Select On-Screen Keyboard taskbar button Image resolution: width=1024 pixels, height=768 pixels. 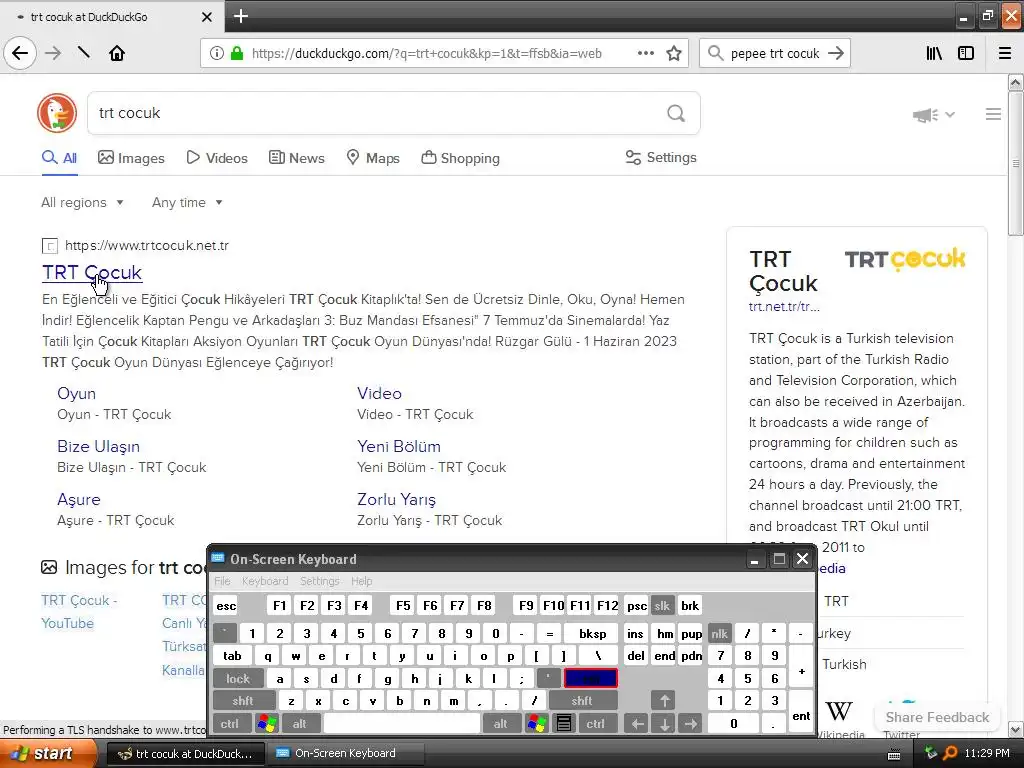pos(345,754)
